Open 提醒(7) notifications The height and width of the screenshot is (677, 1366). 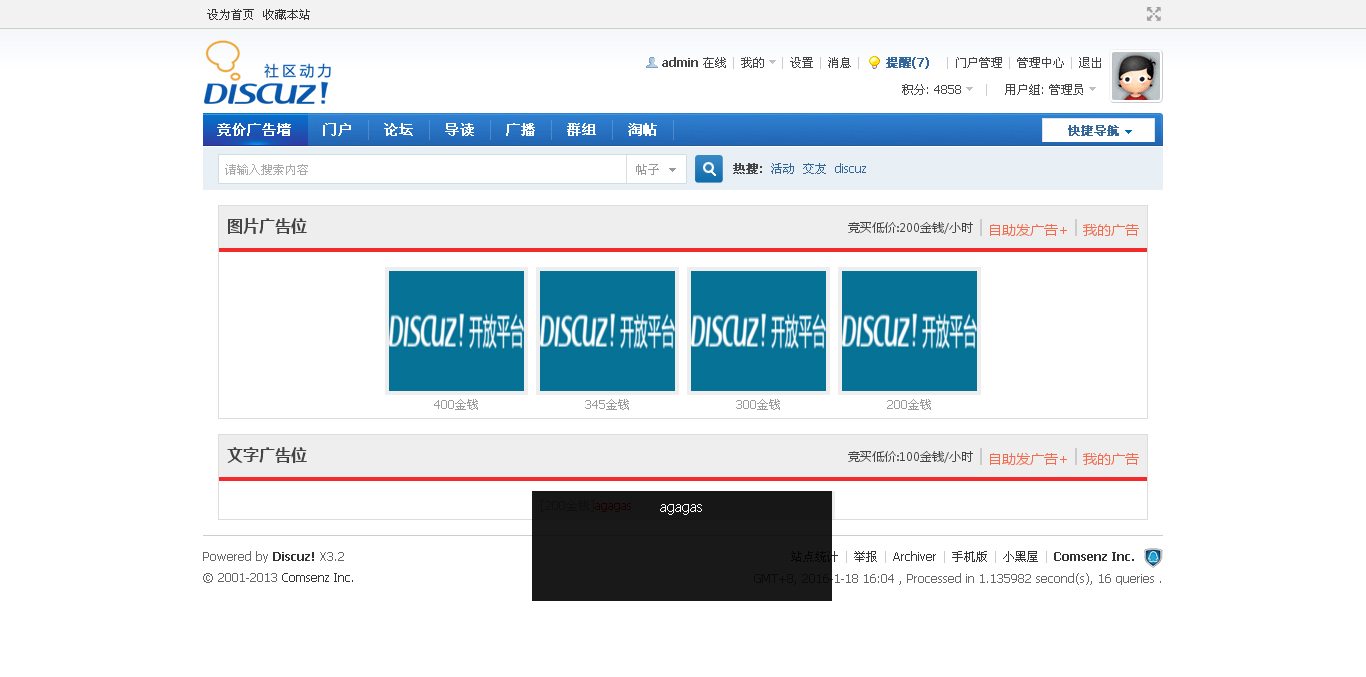[x=907, y=62]
